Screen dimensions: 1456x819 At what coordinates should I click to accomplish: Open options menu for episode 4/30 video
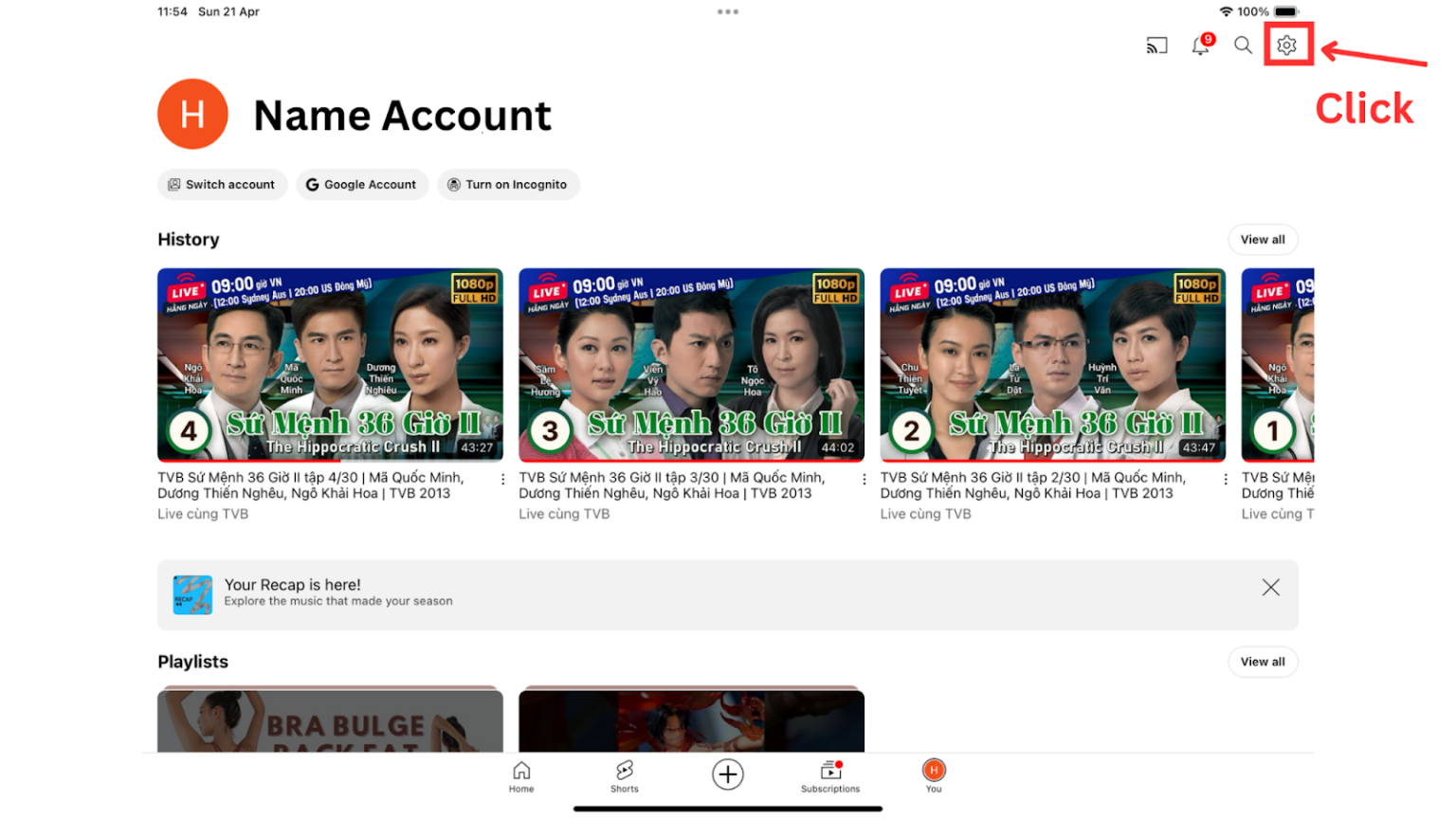point(502,479)
